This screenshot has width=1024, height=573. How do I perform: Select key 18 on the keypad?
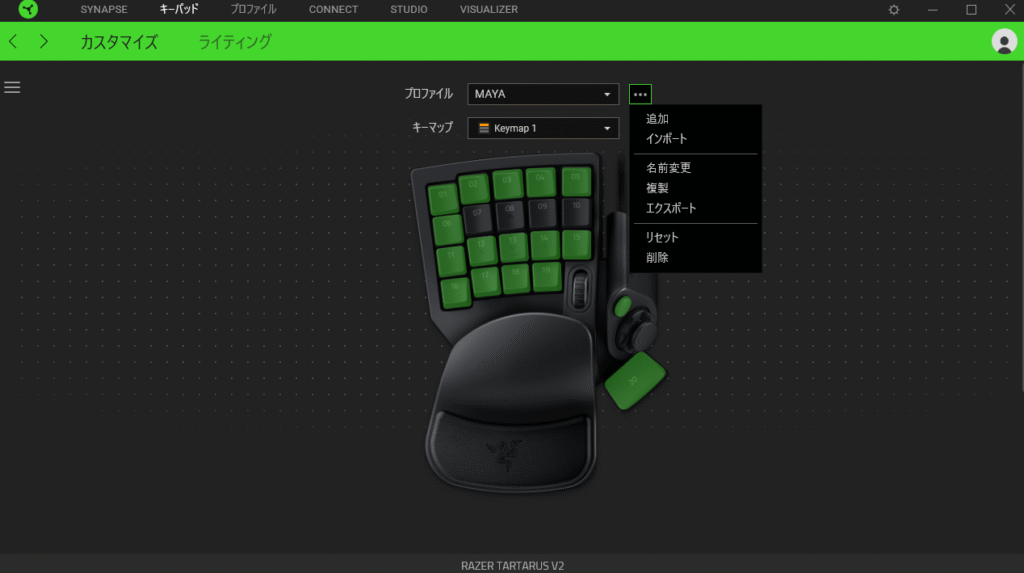coord(516,277)
